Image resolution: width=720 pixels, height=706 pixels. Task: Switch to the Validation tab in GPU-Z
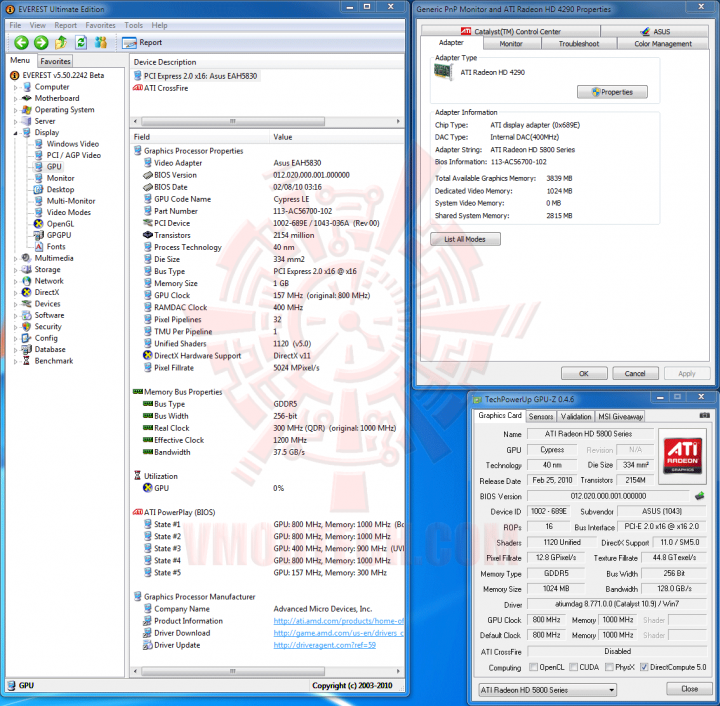coord(576,416)
